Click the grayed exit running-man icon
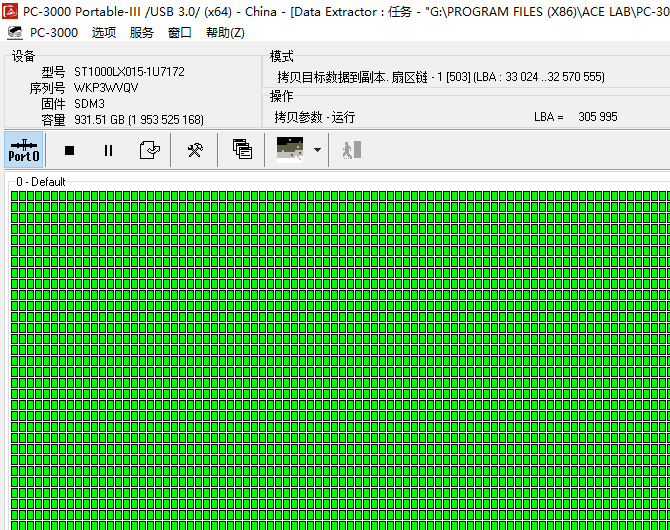670x530 pixels. pyautogui.click(x=352, y=150)
